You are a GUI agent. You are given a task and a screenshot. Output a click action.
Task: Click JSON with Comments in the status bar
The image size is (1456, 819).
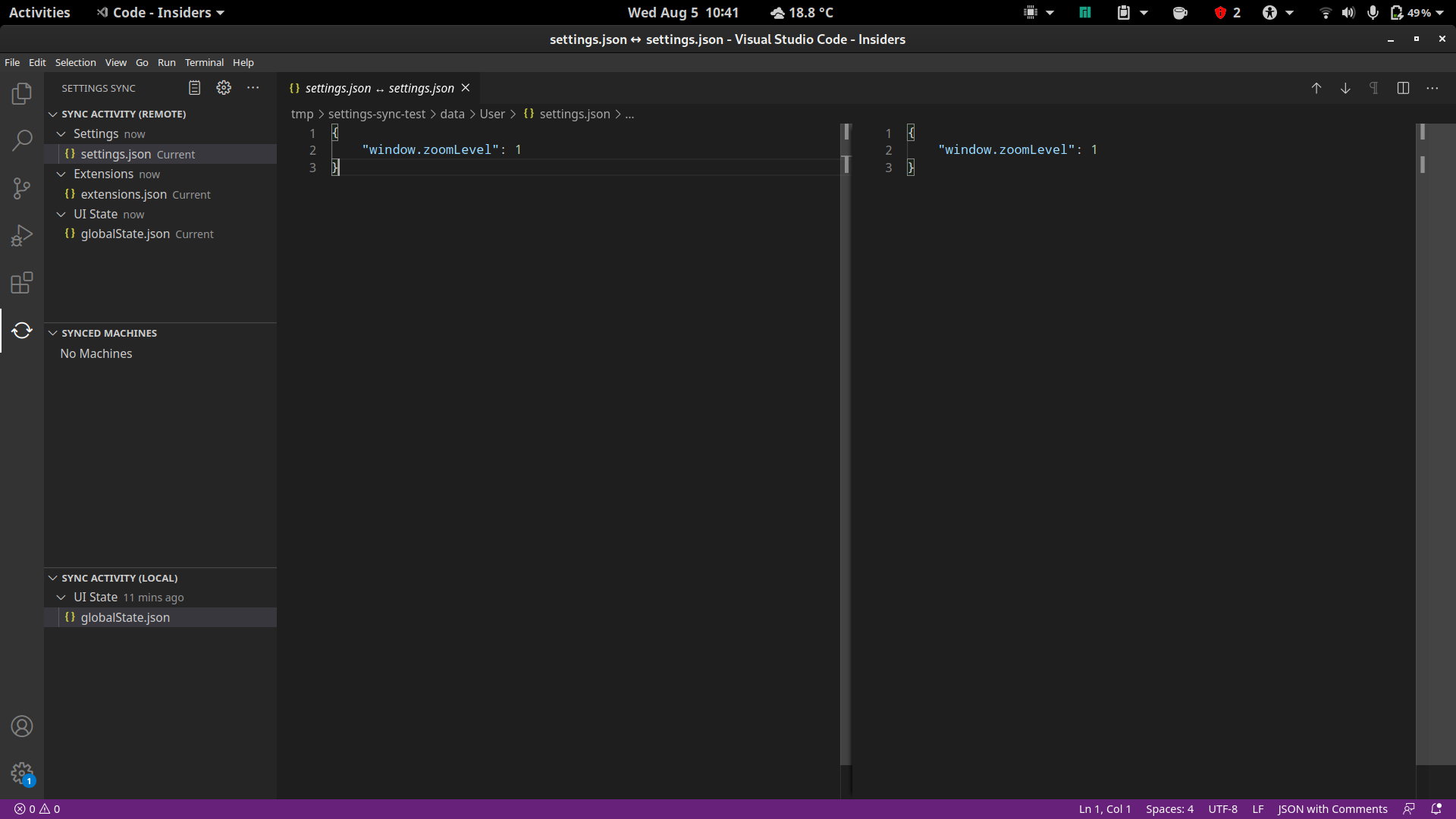point(1332,808)
